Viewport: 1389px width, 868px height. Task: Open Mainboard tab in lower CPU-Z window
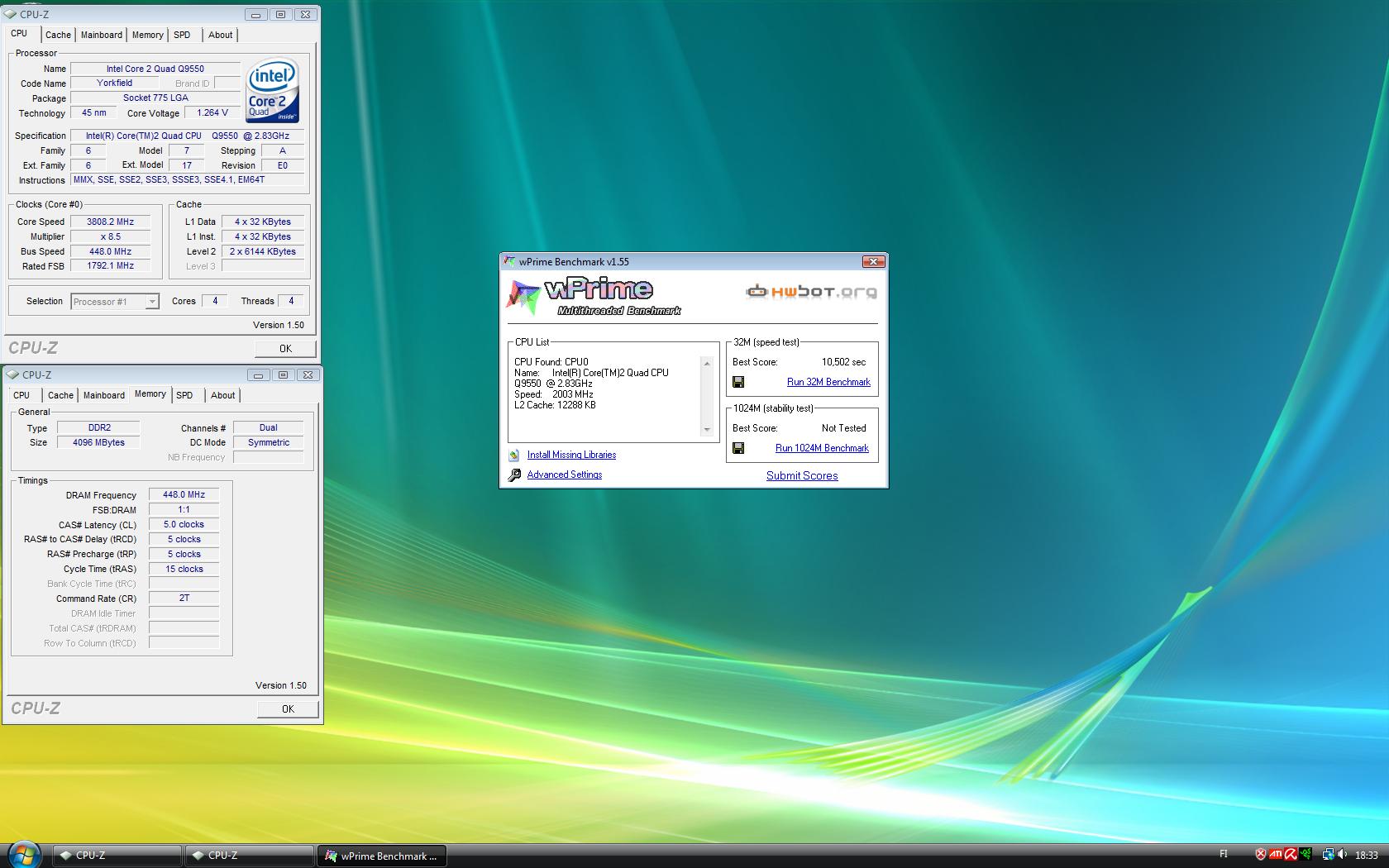pos(104,395)
